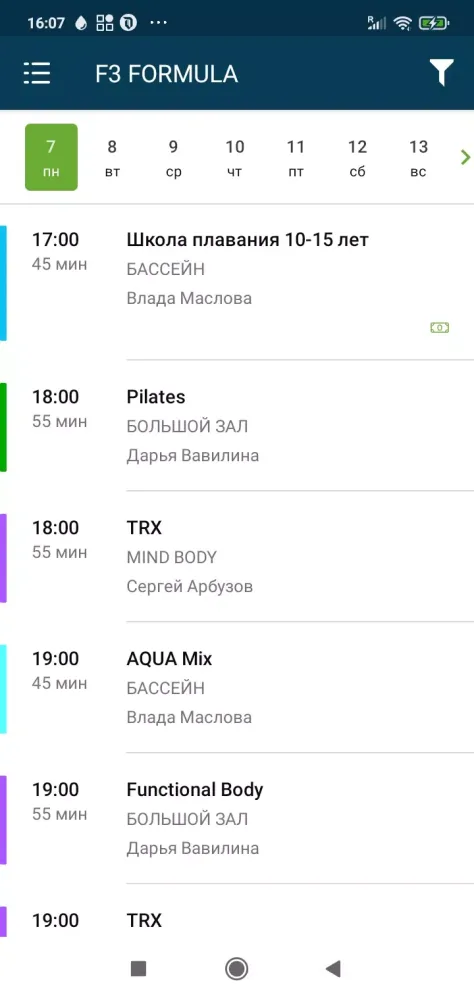Tap the Wi-Fi status bar icon
Viewport: 474px width, 1000px height.
click(x=403, y=24)
